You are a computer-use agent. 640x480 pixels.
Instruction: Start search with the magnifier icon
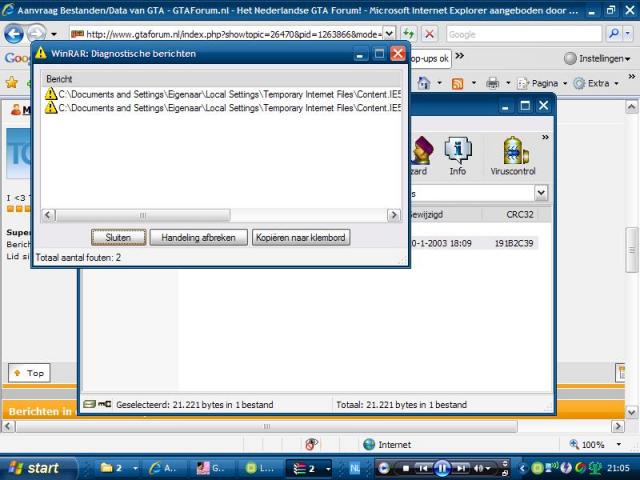point(613,34)
